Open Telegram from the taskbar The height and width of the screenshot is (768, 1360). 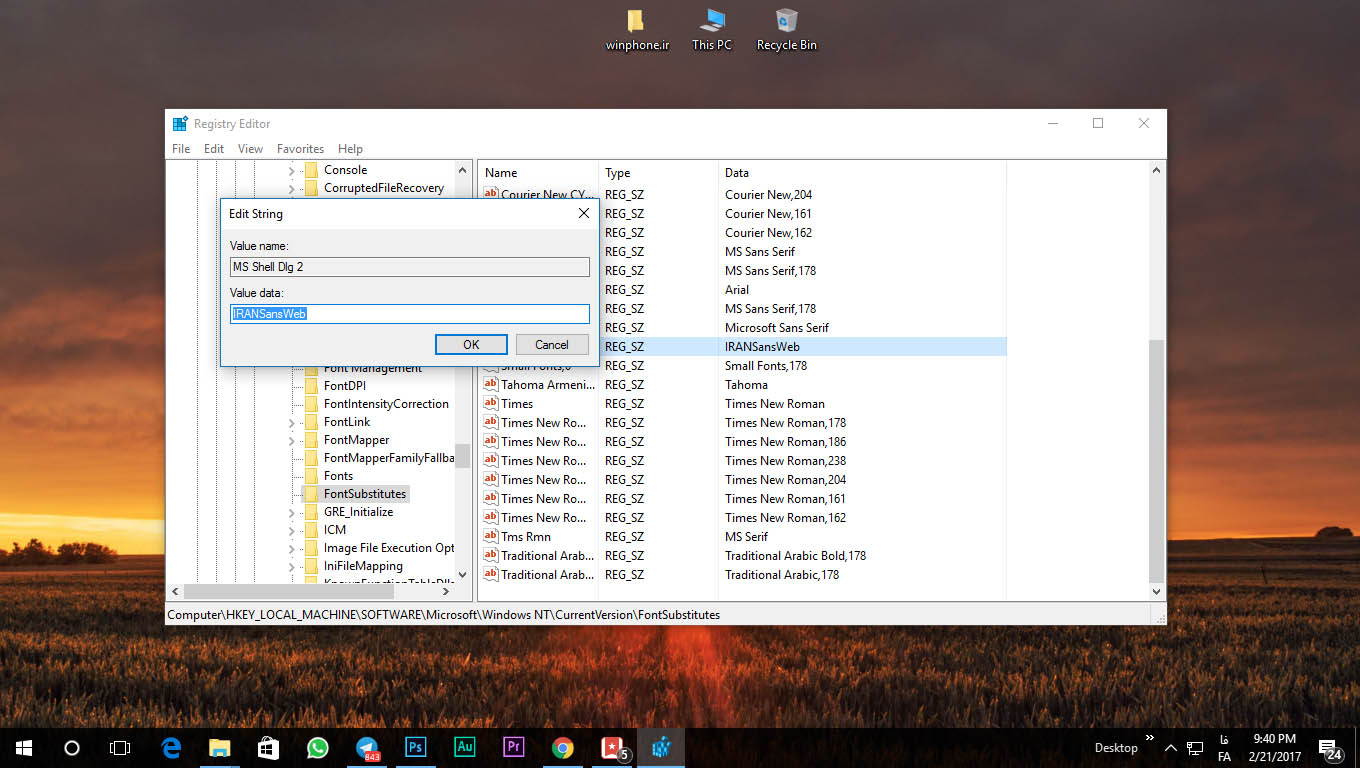point(367,747)
